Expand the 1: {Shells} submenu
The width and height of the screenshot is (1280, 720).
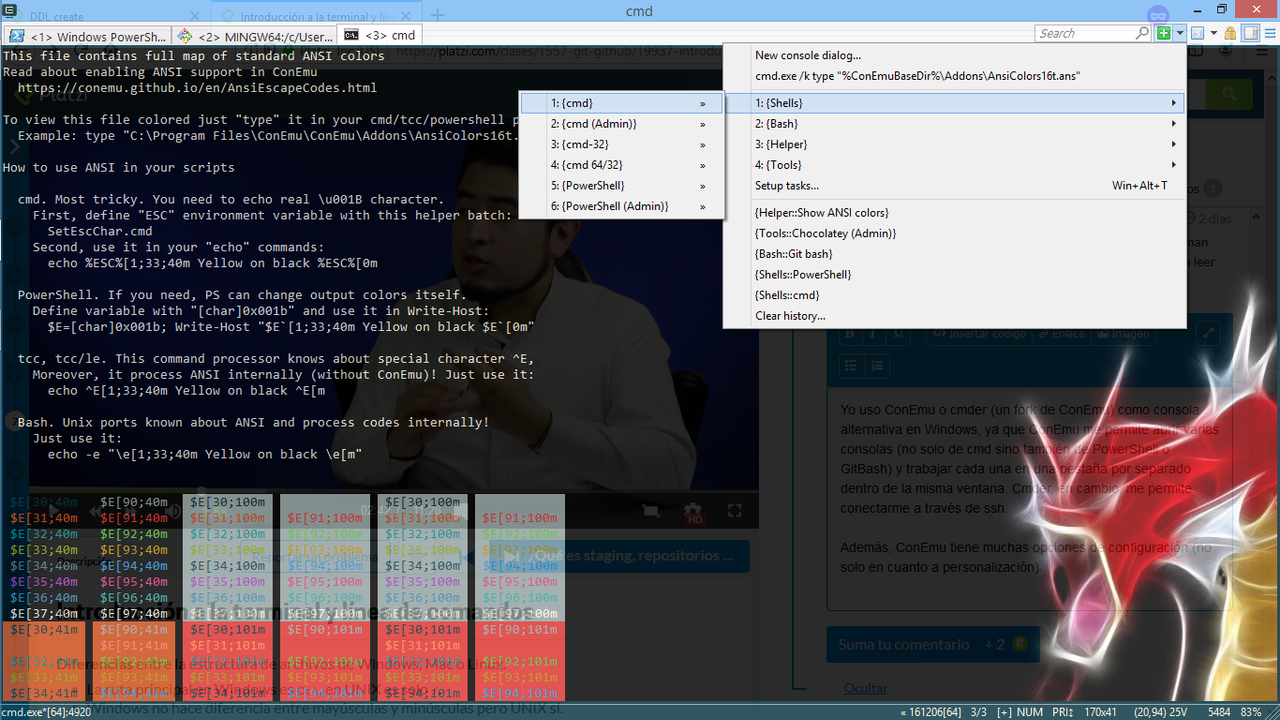click(955, 103)
